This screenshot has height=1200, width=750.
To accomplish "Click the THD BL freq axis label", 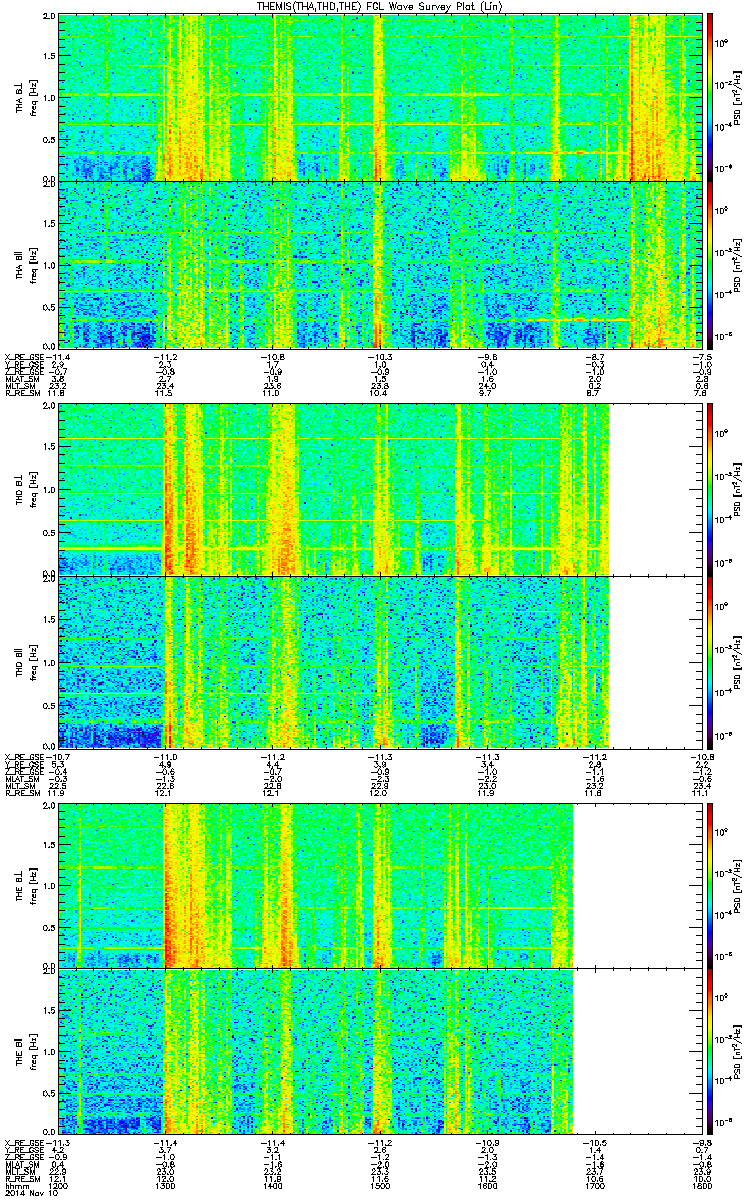I will pyautogui.click(x=32, y=488).
